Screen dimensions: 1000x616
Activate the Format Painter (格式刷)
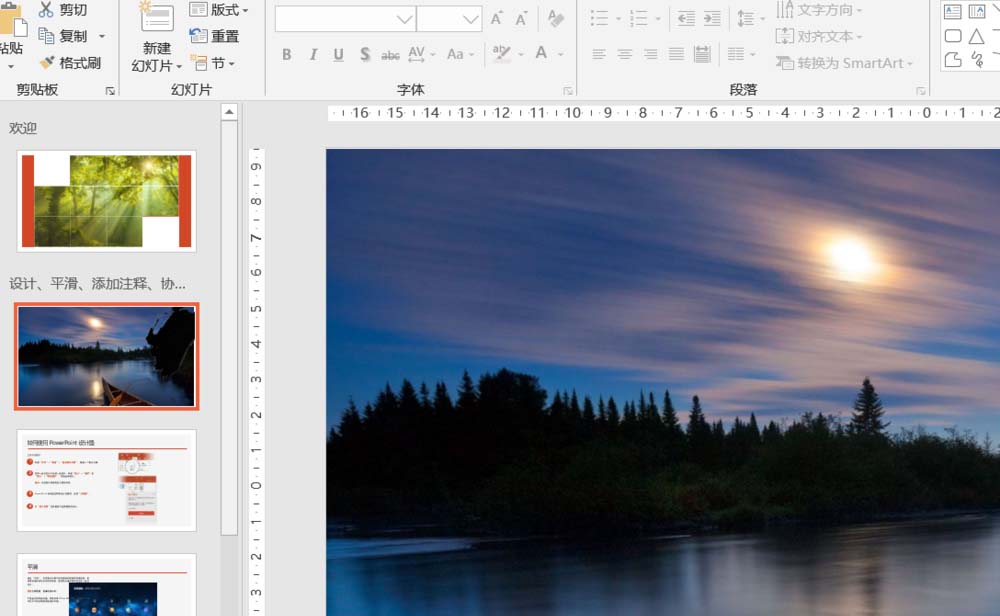point(70,62)
